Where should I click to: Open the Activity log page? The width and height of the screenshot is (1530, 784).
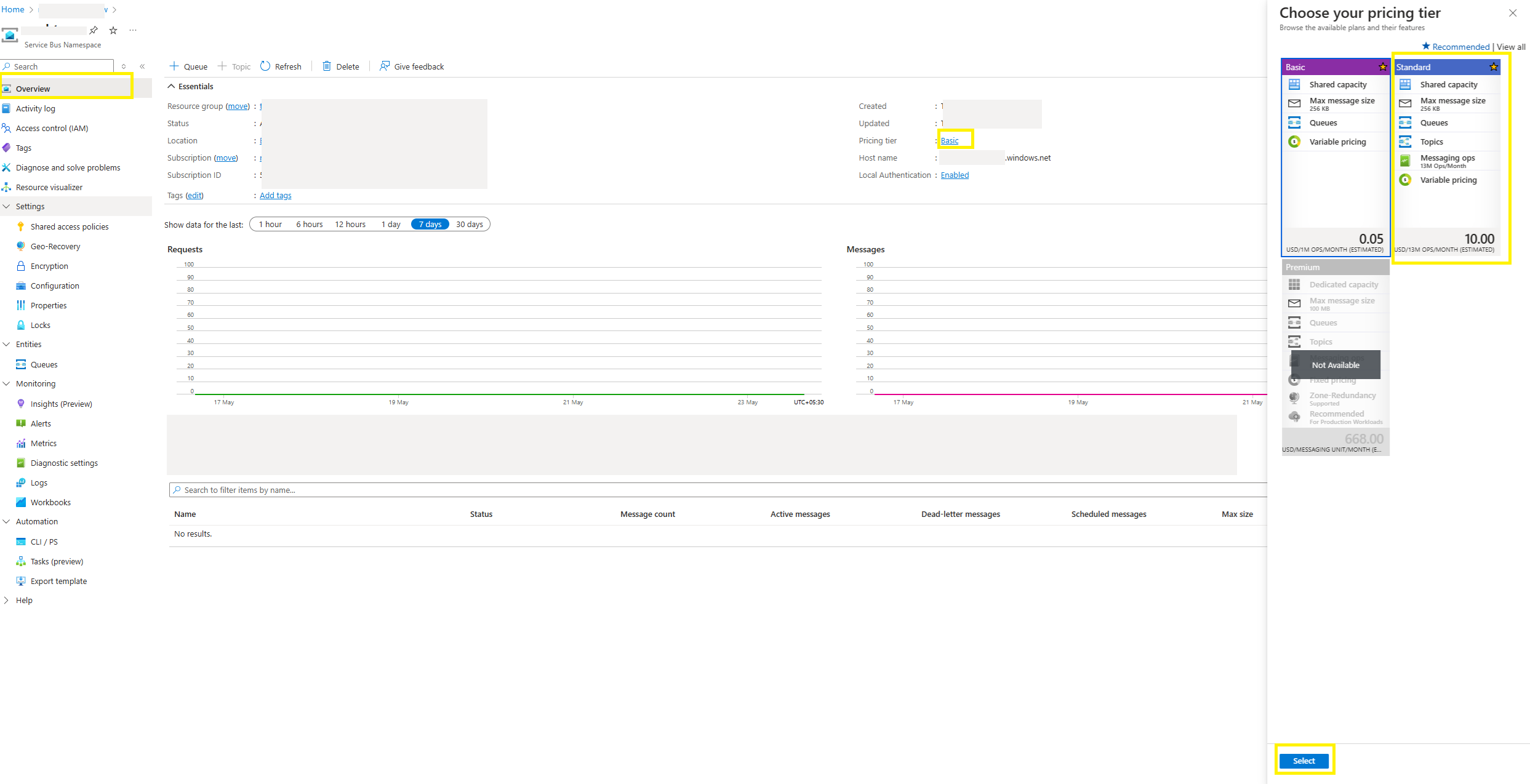click(x=35, y=108)
